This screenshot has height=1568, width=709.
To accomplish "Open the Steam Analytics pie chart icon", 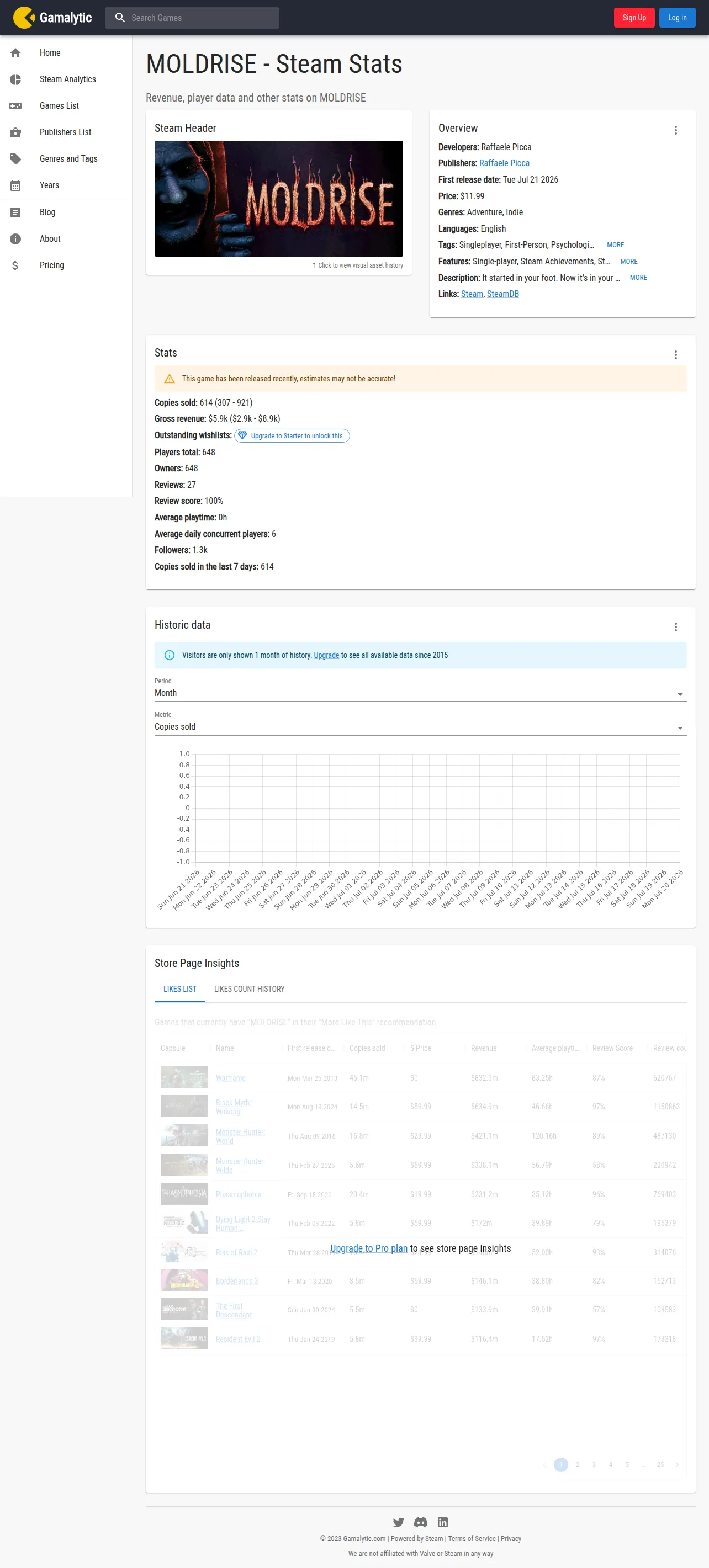I will pos(16,79).
